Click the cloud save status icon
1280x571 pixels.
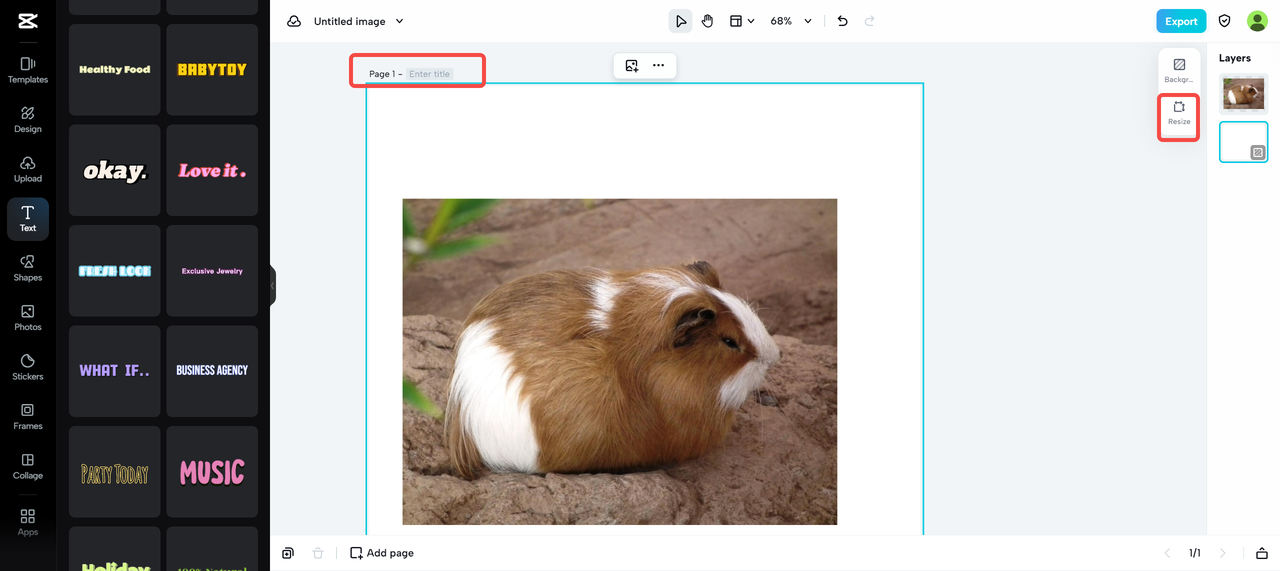294,21
